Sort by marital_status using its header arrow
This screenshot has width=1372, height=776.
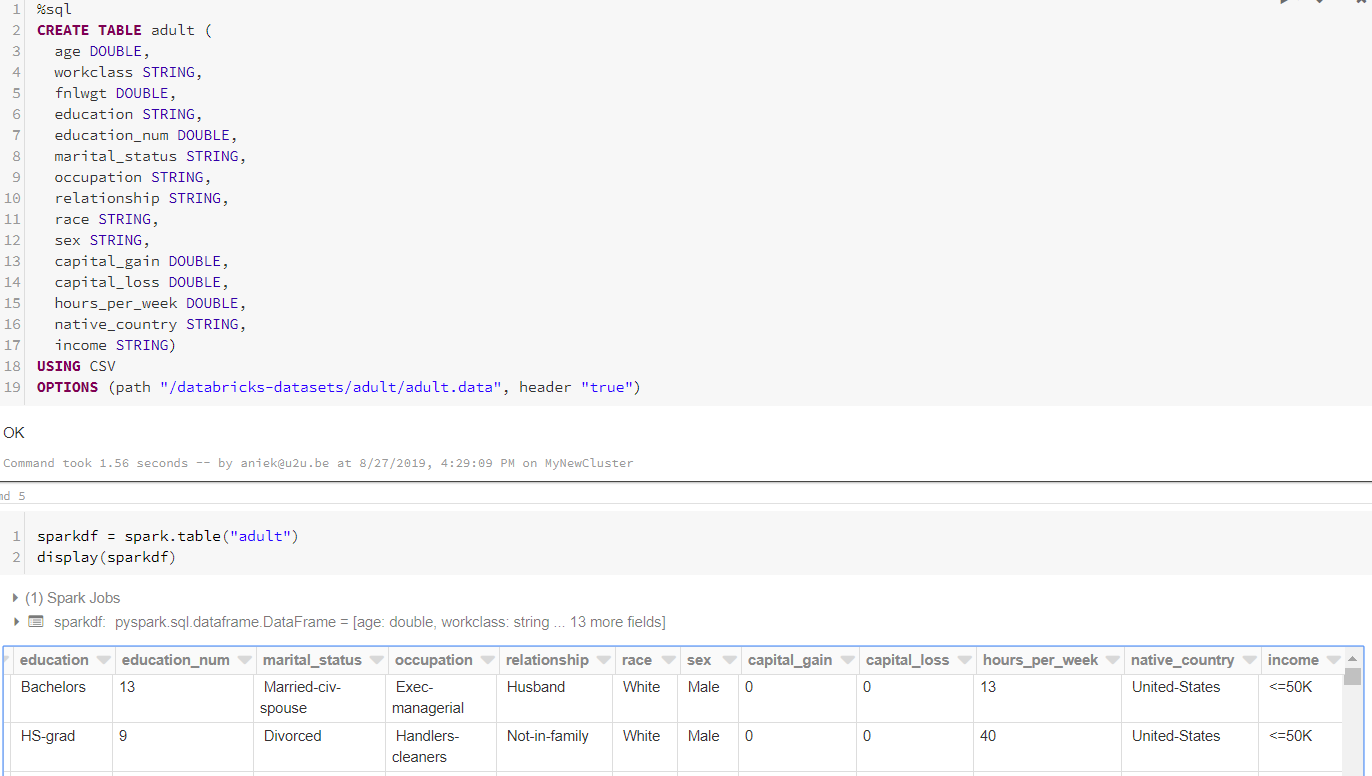[375, 661]
